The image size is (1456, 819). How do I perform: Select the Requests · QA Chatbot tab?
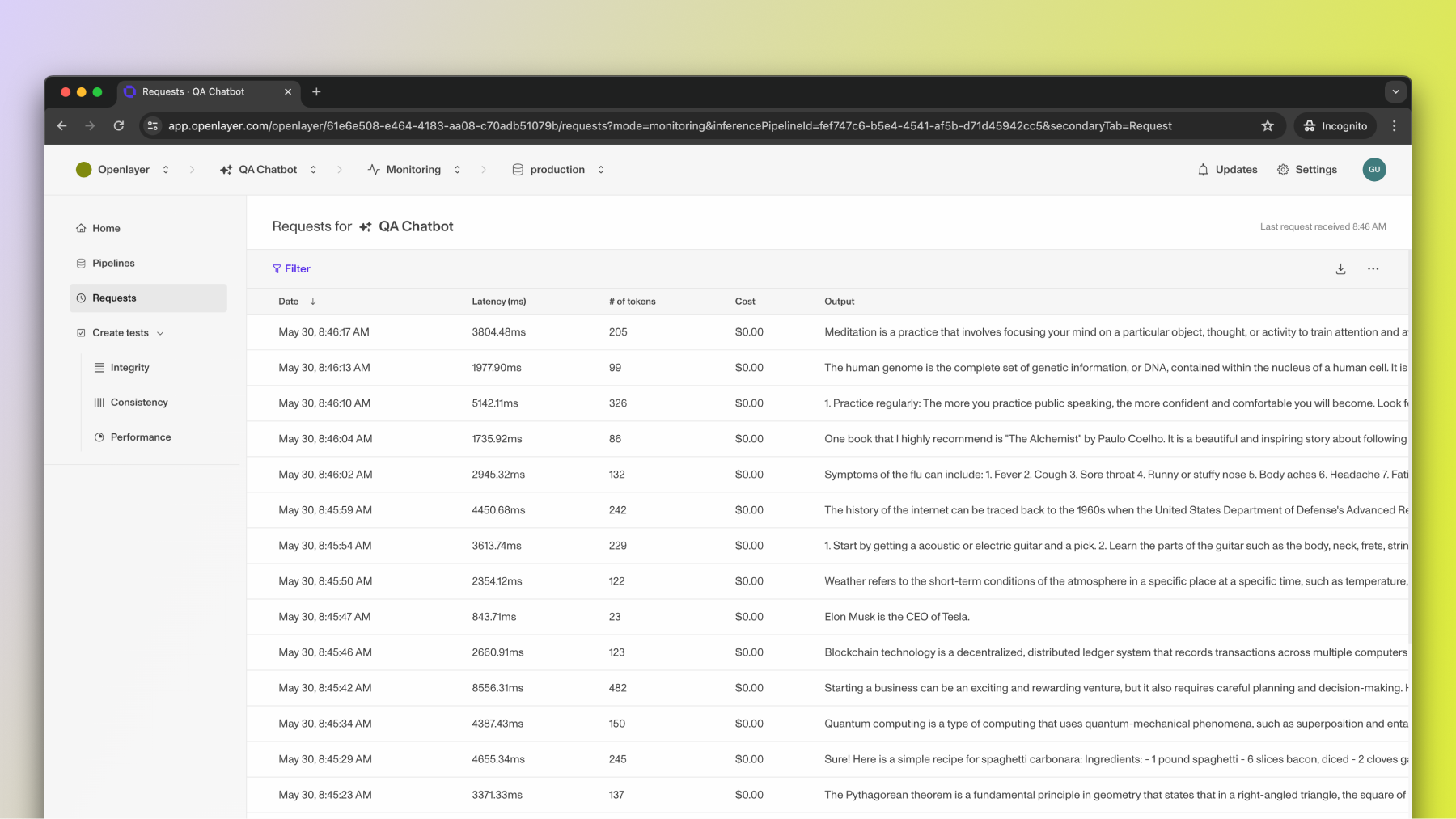pos(209,91)
